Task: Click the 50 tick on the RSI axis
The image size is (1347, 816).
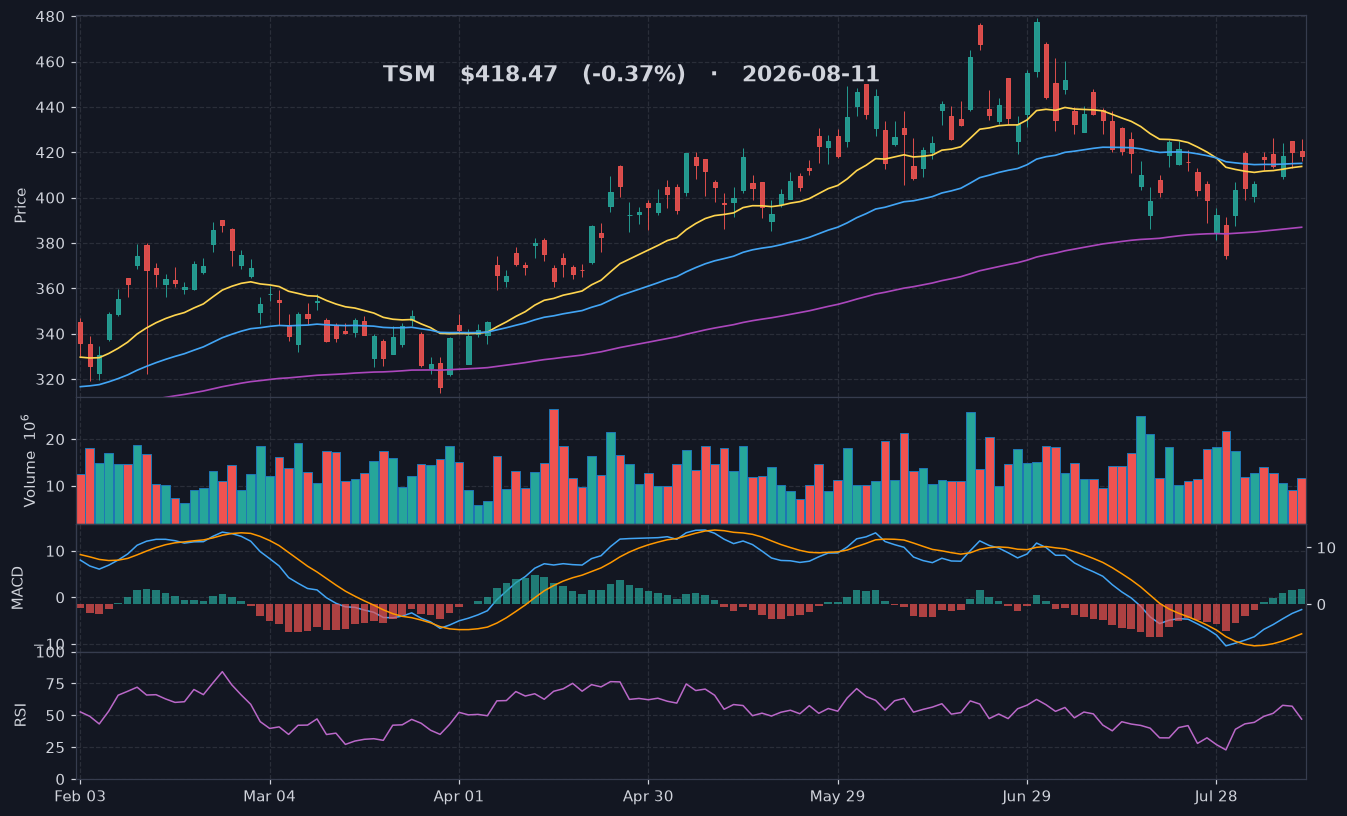Action: 57,716
